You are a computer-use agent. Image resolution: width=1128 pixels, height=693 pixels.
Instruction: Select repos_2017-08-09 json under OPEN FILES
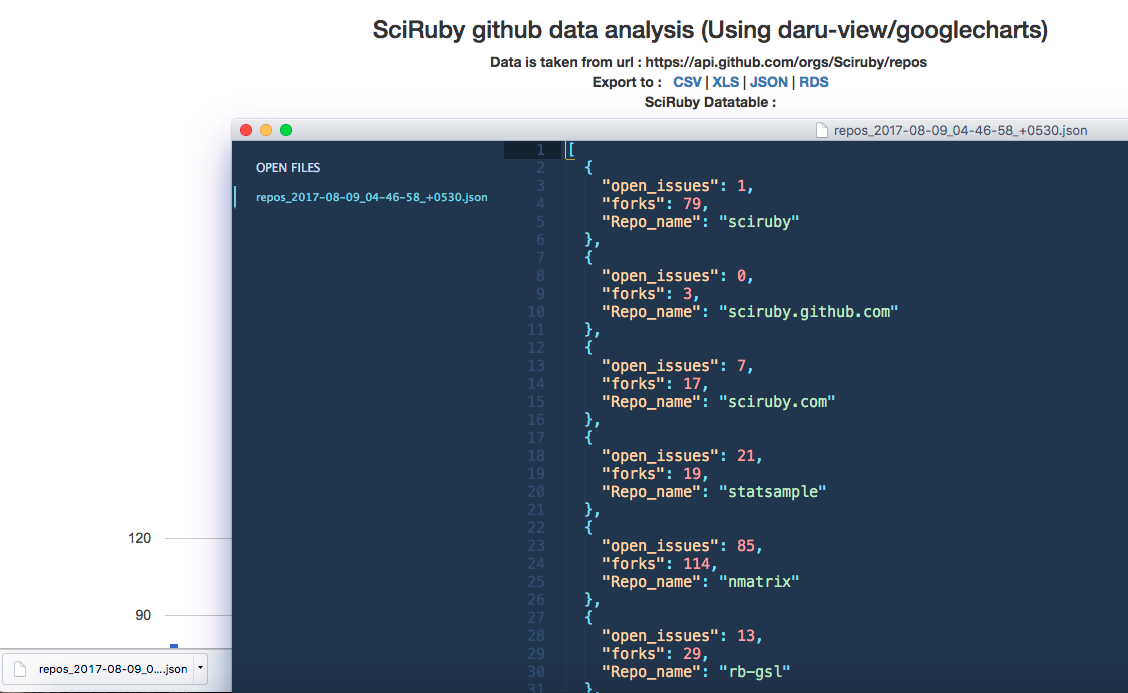point(371,197)
